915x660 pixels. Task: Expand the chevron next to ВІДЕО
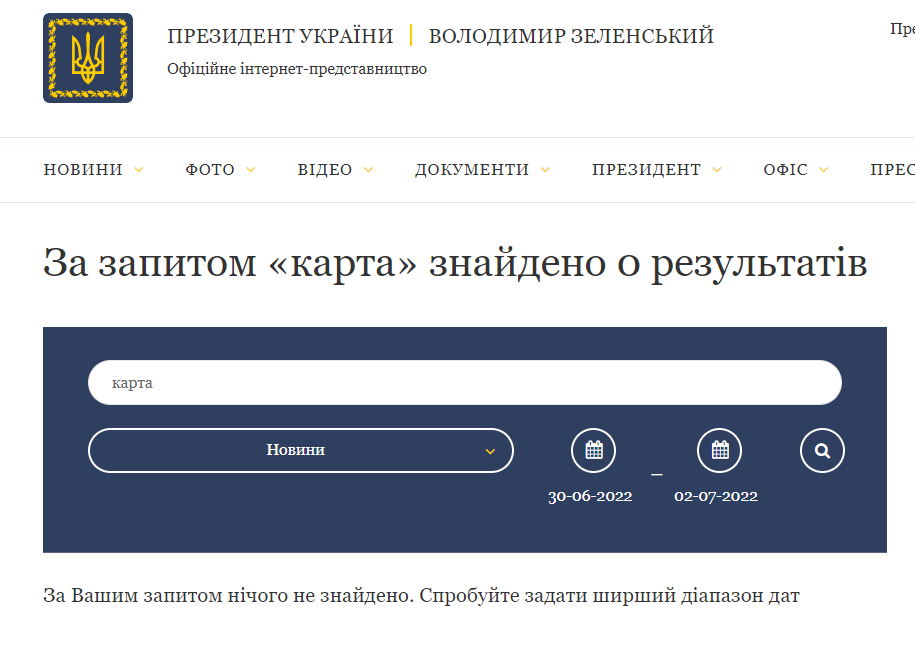[369, 170]
